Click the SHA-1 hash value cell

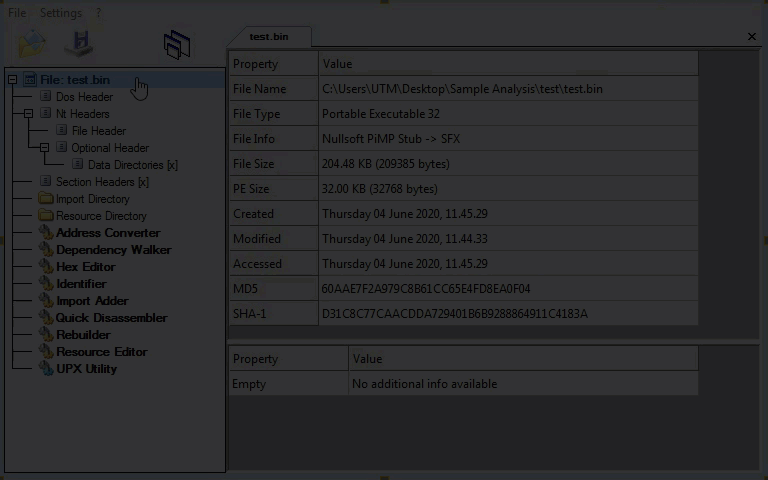coord(508,313)
